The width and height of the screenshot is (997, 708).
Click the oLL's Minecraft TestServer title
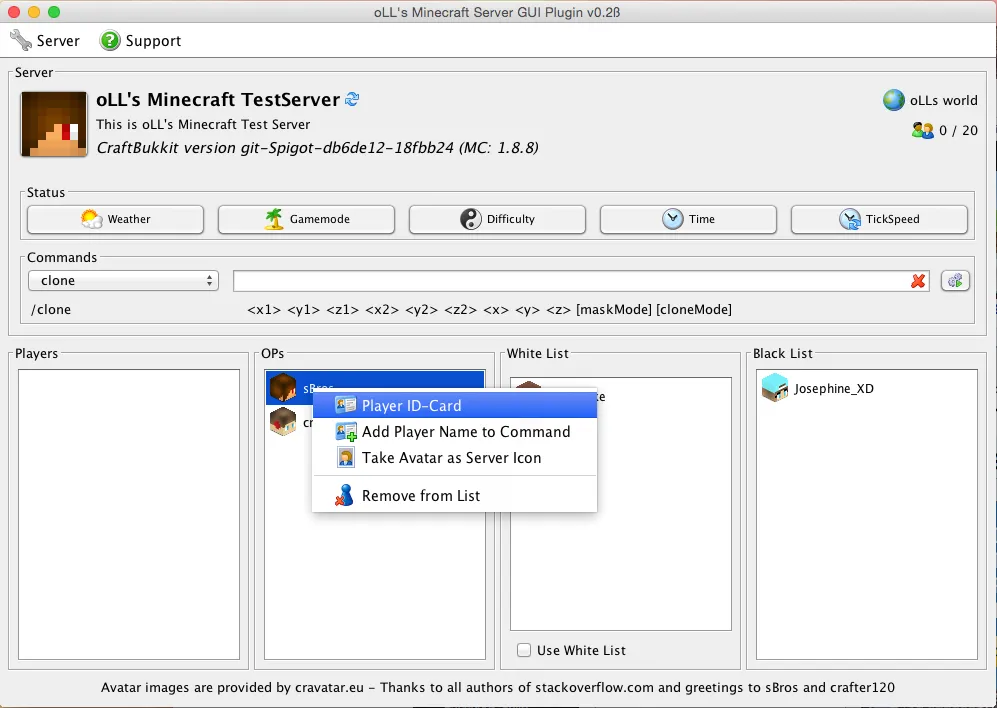click(x=218, y=100)
